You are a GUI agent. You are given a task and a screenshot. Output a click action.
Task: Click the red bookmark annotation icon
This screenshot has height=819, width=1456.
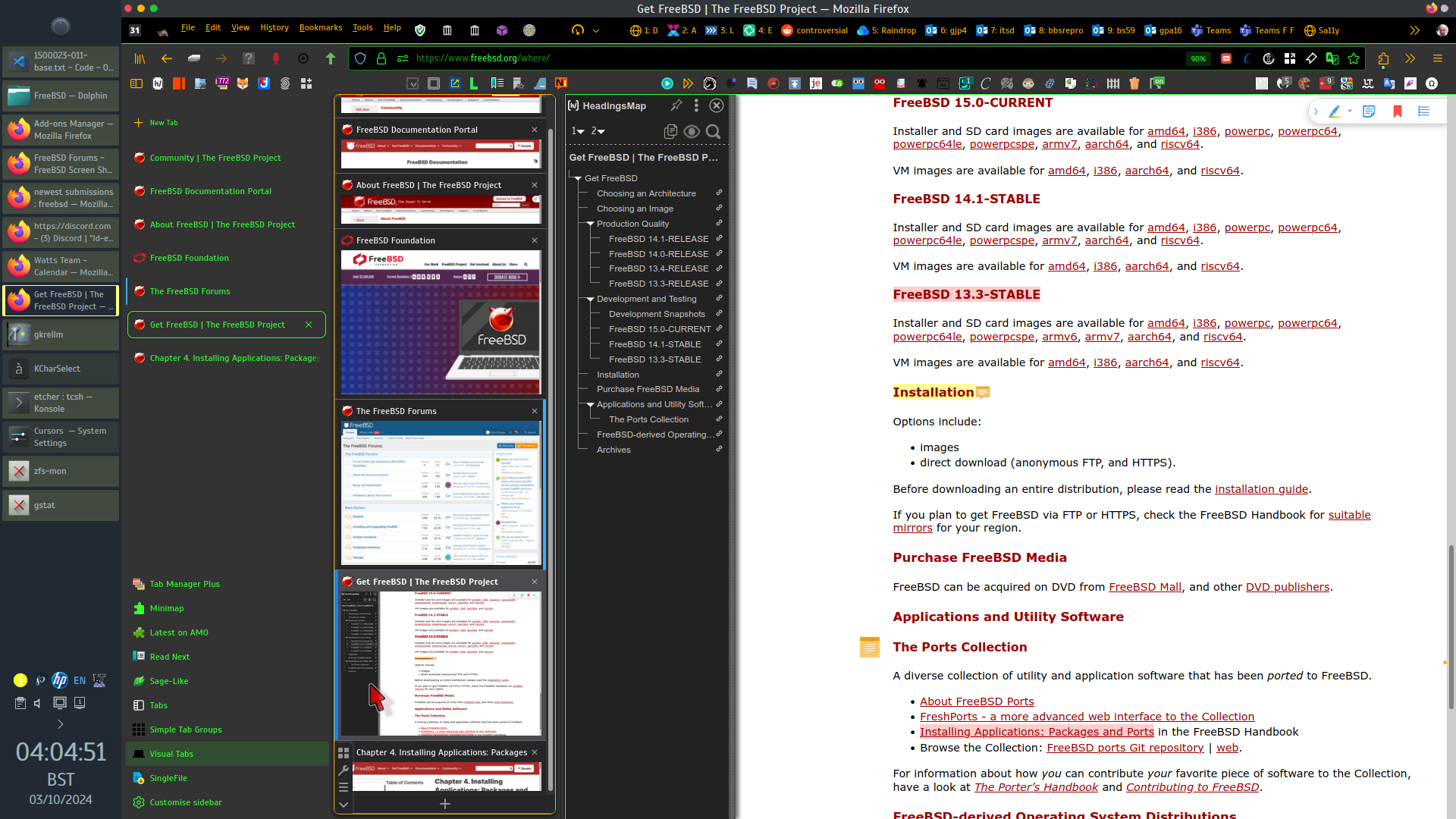point(1397,111)
